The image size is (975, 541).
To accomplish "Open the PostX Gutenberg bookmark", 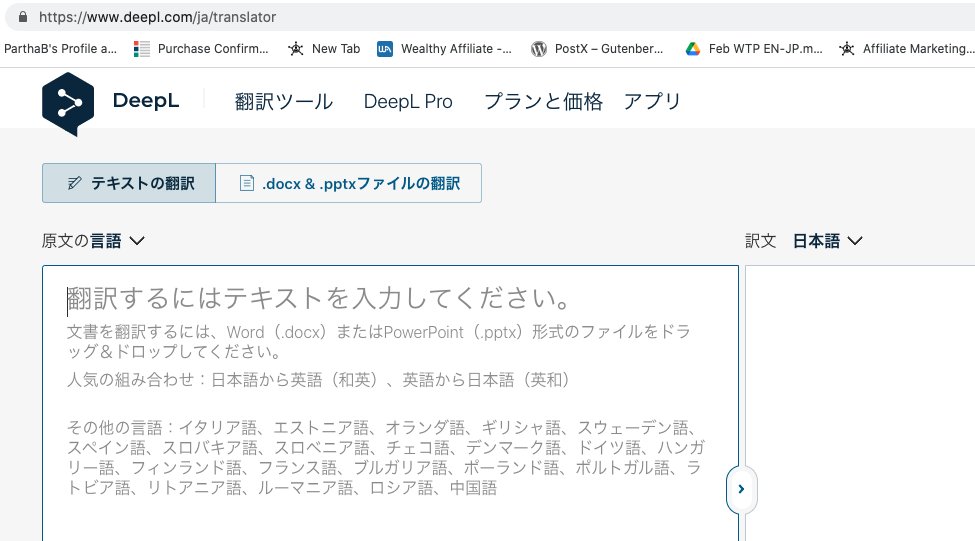I will coord(597,49).
